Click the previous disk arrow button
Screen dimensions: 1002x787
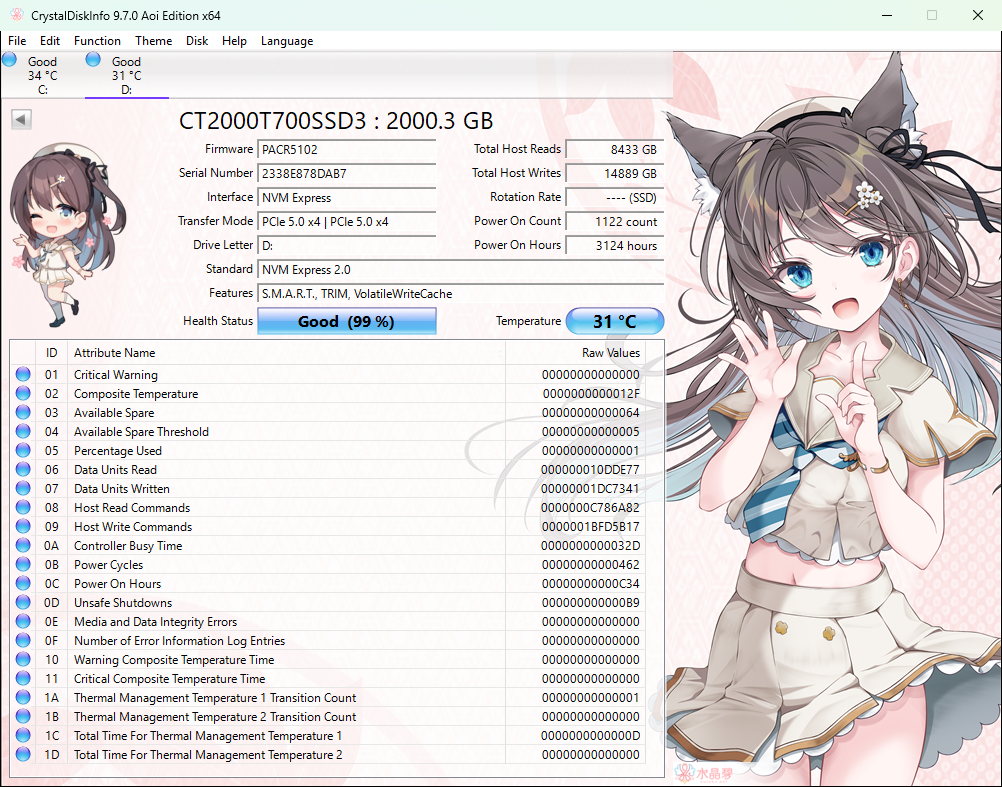(21, 119)
